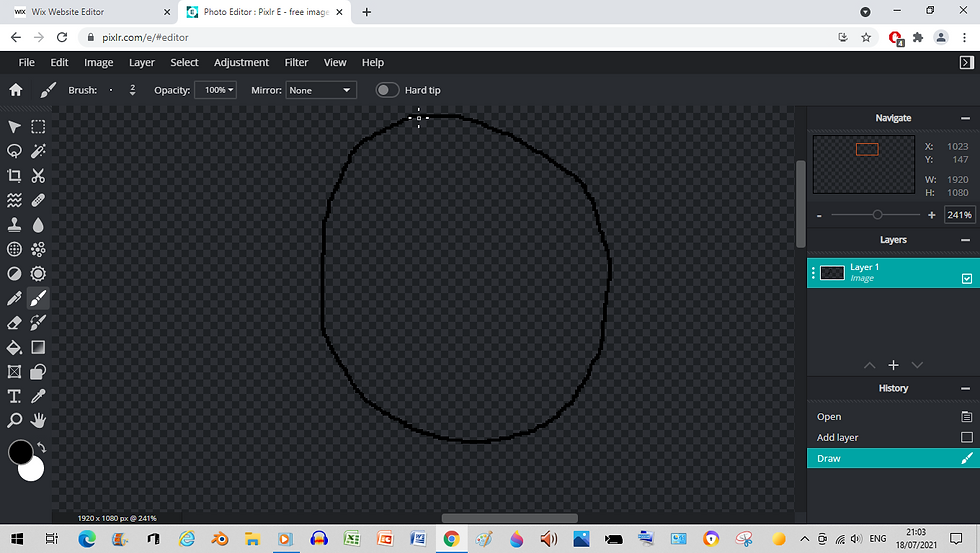Select the Hand pan tool
This screenshot has height=553, width=980.
tap(38, 421)
